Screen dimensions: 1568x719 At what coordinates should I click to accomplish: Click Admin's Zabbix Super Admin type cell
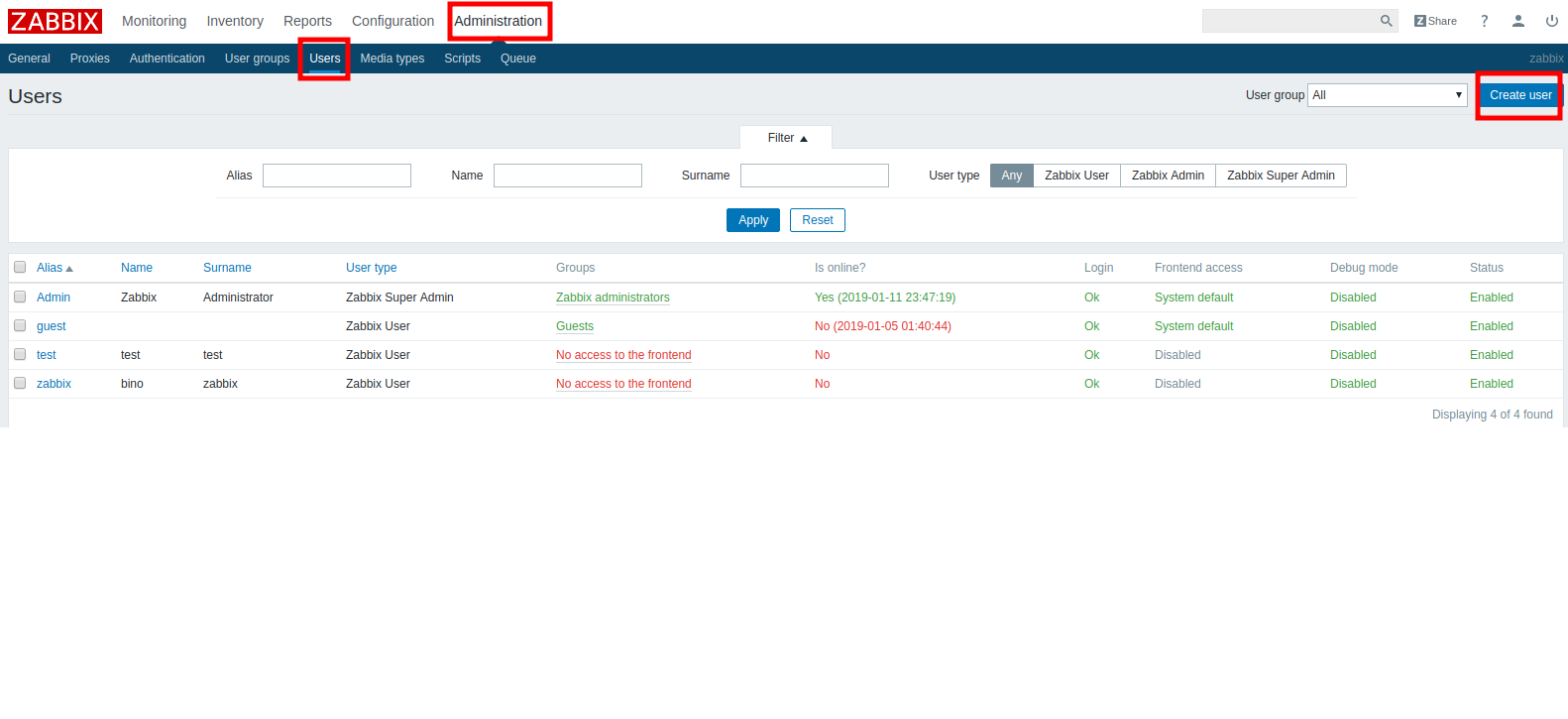pyautogui.click(x=399, y=298)
